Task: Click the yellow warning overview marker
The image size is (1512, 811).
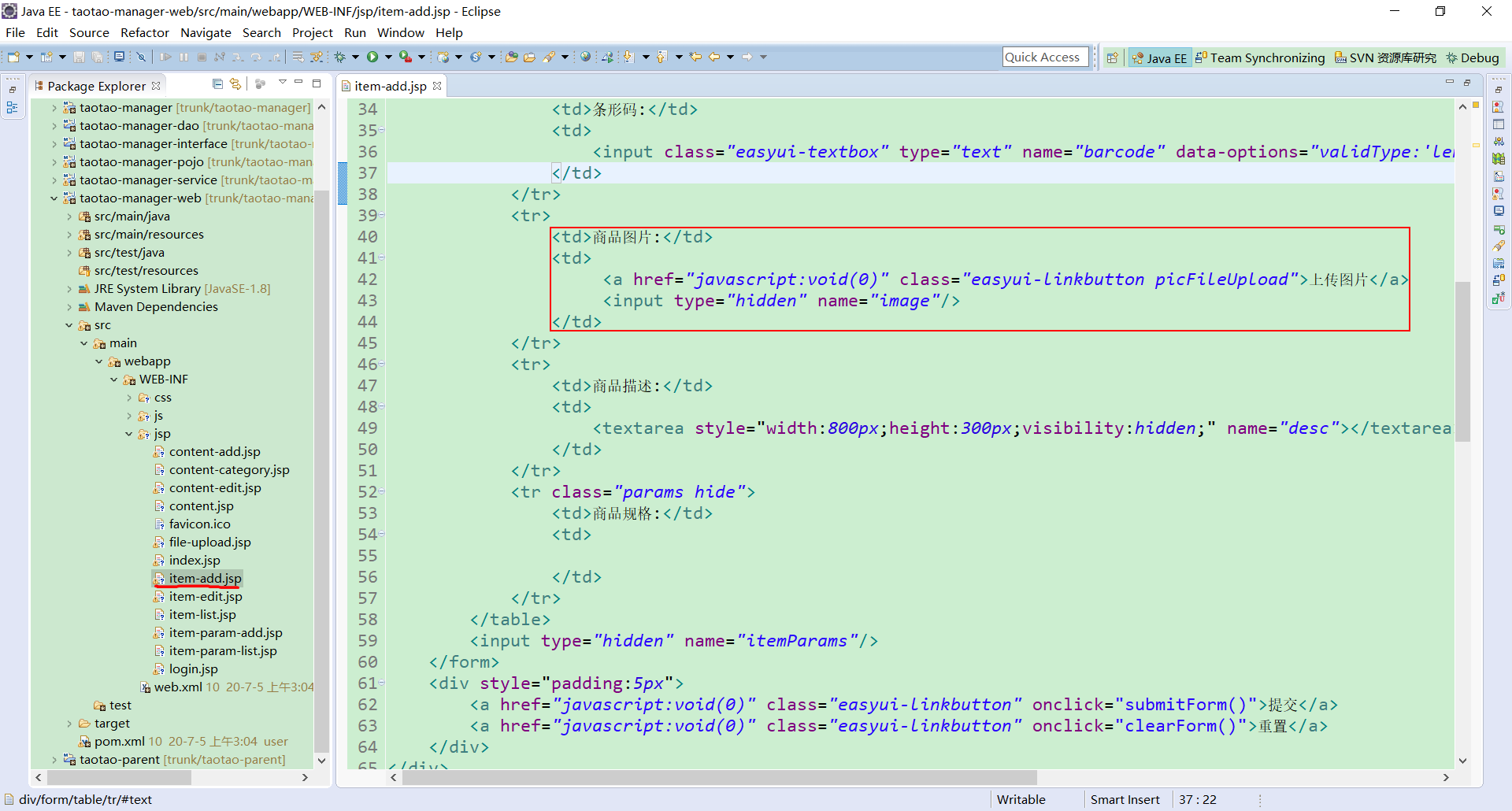Action: point(1476,145)
